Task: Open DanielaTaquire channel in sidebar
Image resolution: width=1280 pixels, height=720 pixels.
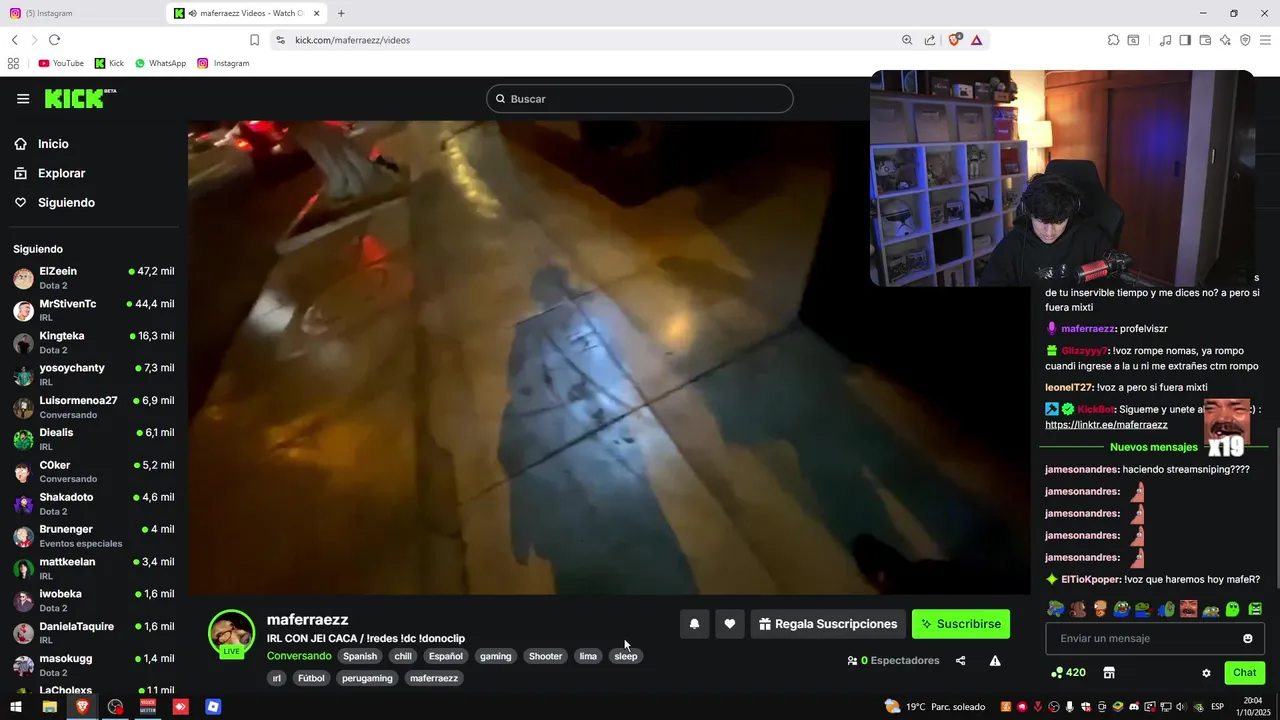Action: tap(93, 633)
